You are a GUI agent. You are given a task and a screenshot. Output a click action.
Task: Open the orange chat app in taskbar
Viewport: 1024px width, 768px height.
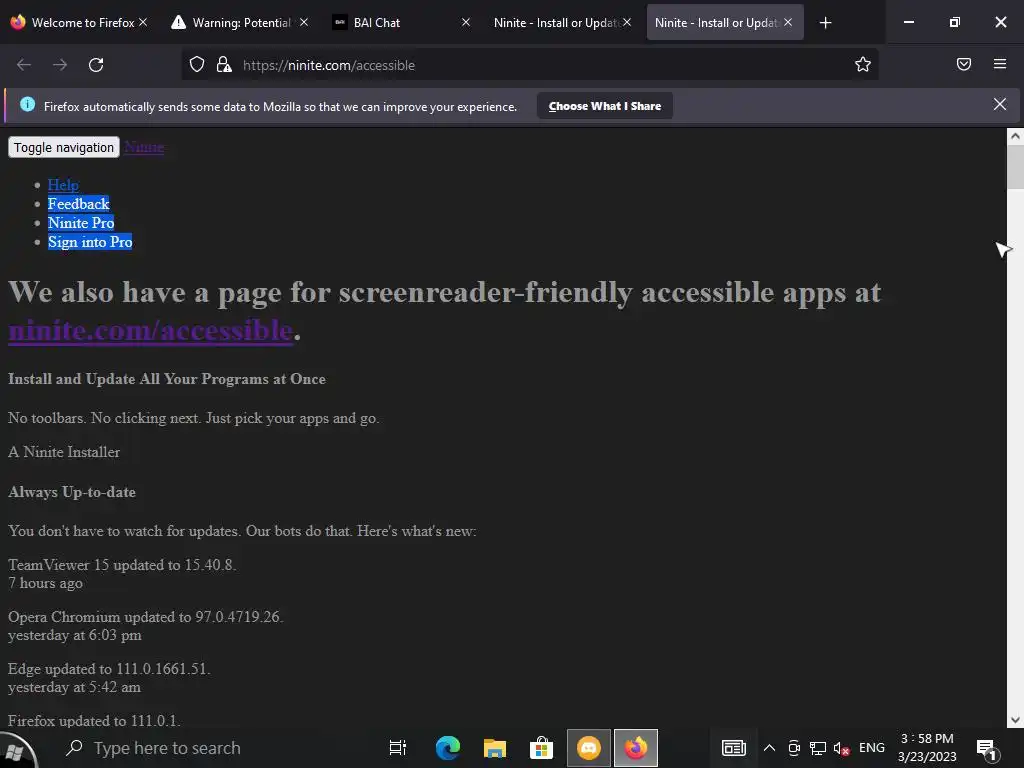pos(588,748)
